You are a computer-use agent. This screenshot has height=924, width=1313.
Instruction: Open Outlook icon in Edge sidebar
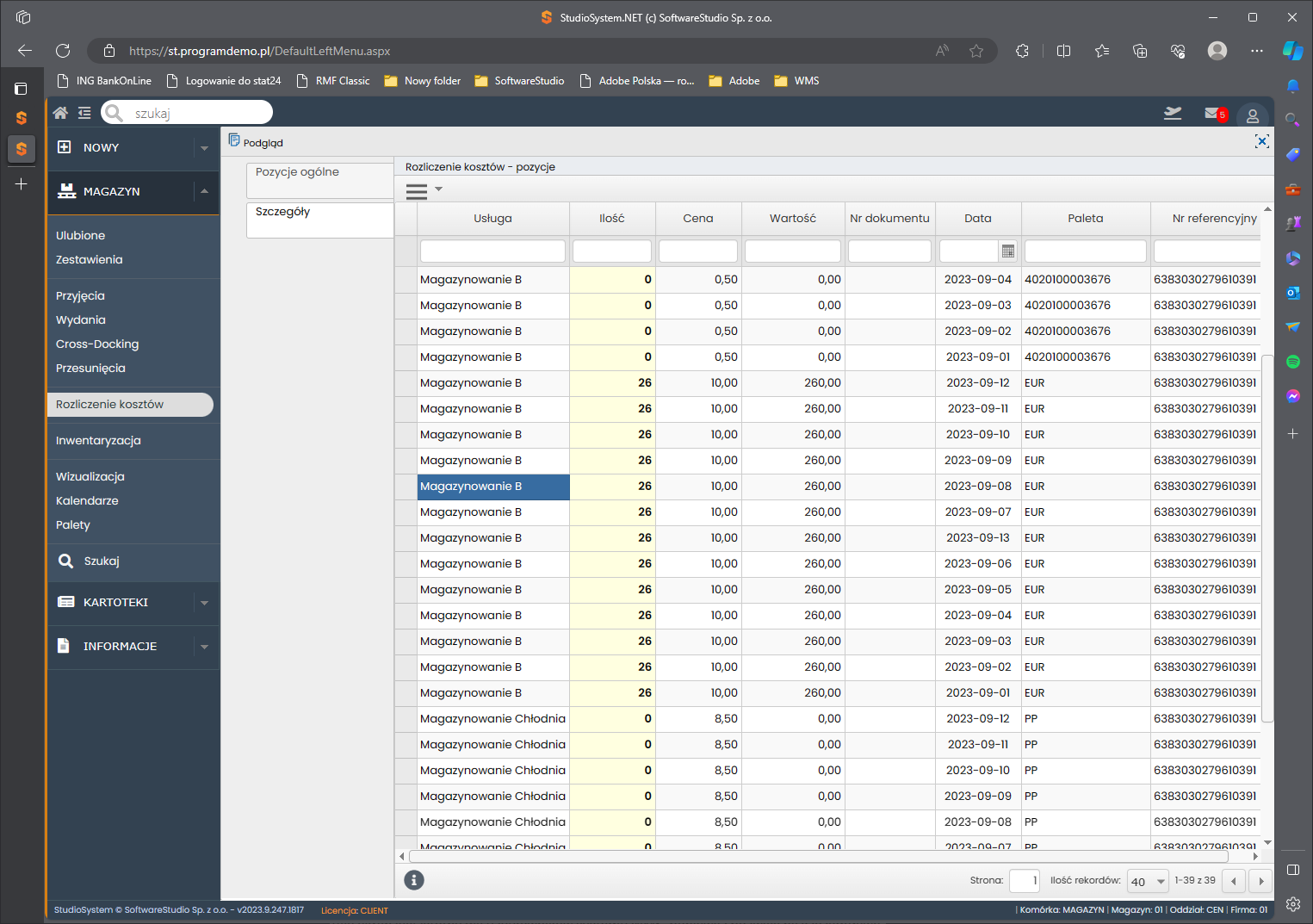[x=1293, y=293]
